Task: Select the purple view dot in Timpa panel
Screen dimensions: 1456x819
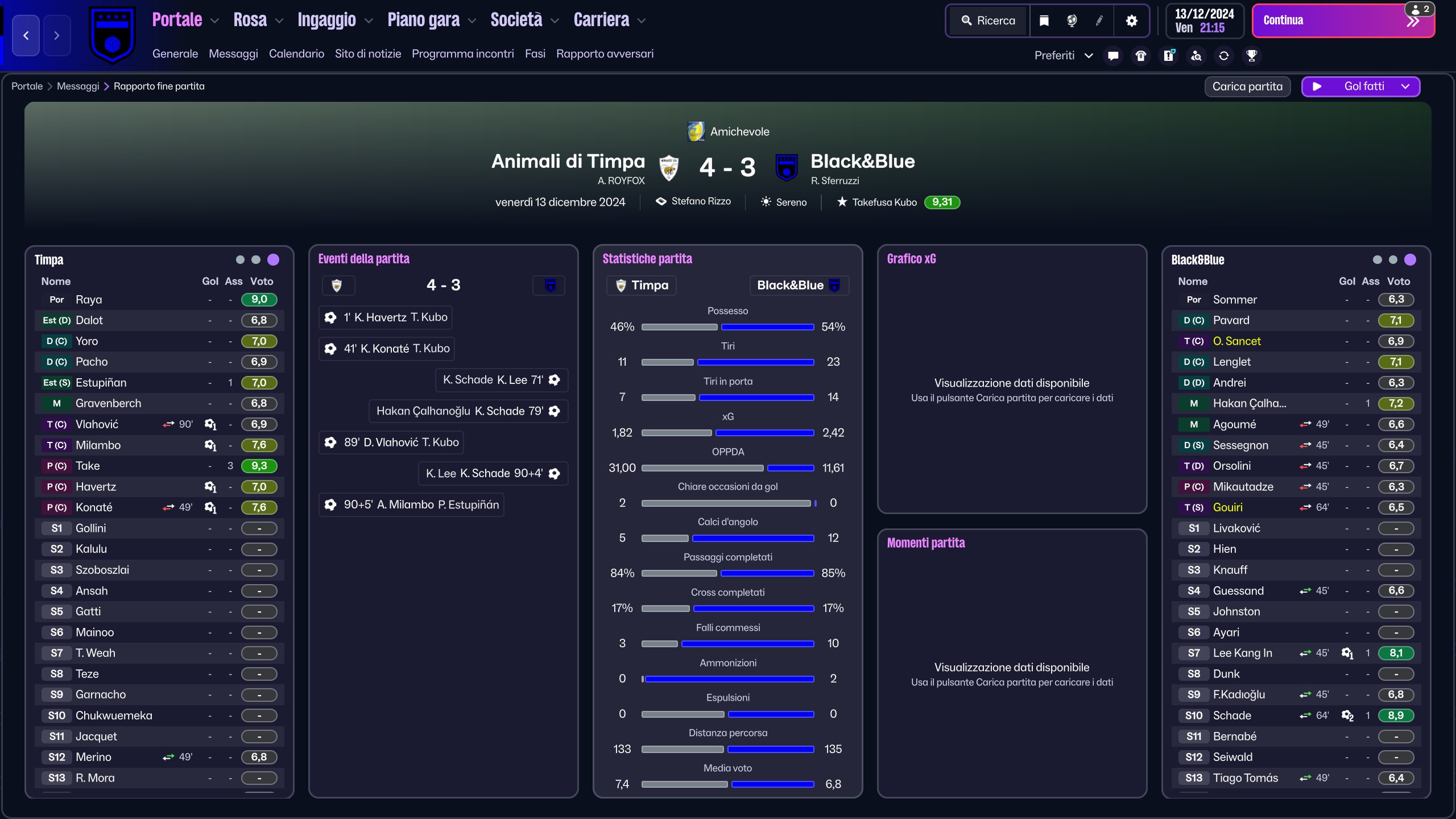Action: tap(274, 260)
